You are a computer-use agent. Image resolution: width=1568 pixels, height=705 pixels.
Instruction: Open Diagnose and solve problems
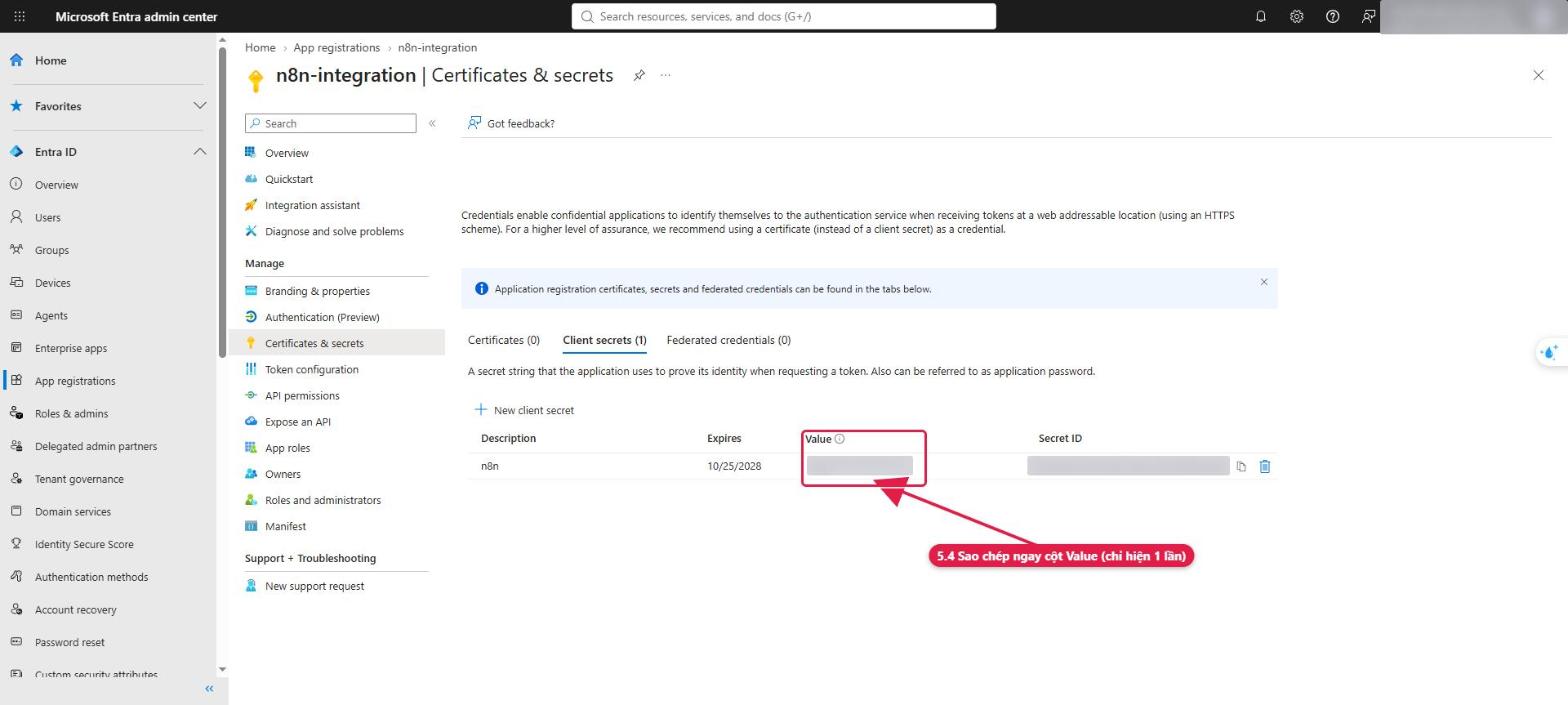pyautogui.click(x=336, y=231)
